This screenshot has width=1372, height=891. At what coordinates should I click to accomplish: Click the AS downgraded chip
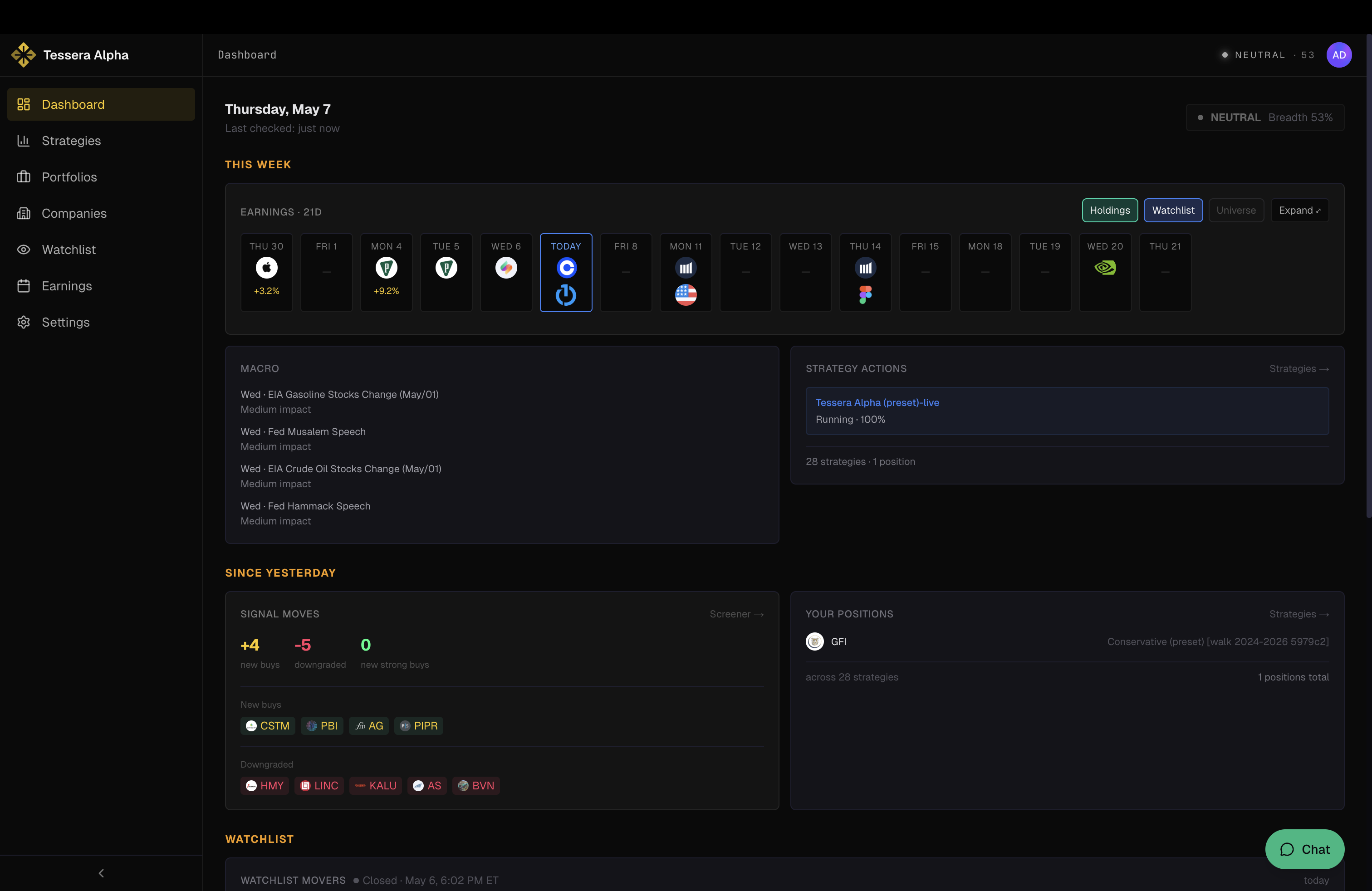point(427,786)
